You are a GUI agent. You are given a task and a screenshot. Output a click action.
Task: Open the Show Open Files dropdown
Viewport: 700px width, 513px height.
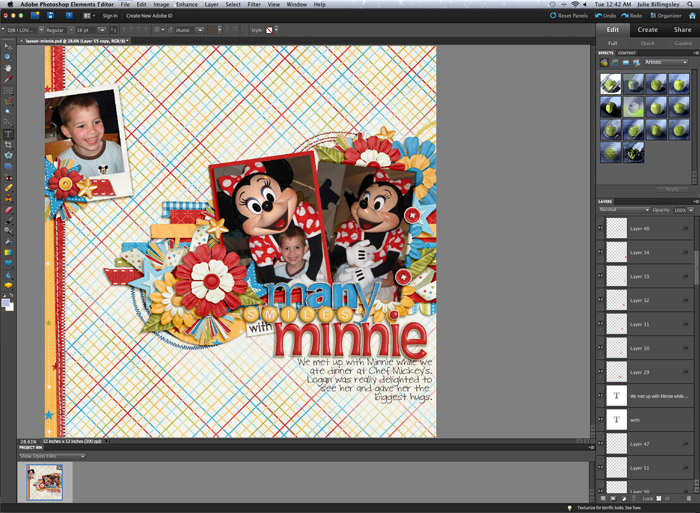(x=52, y=456)
